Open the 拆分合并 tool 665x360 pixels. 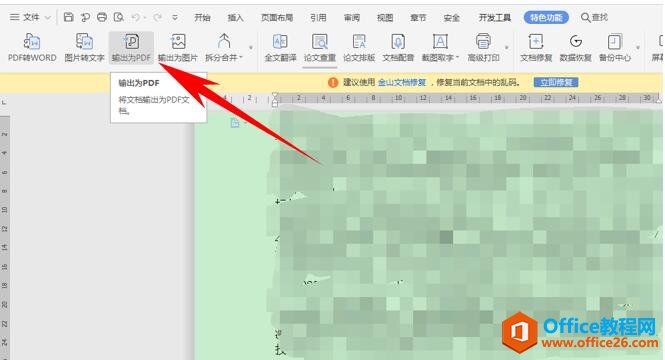224,48
